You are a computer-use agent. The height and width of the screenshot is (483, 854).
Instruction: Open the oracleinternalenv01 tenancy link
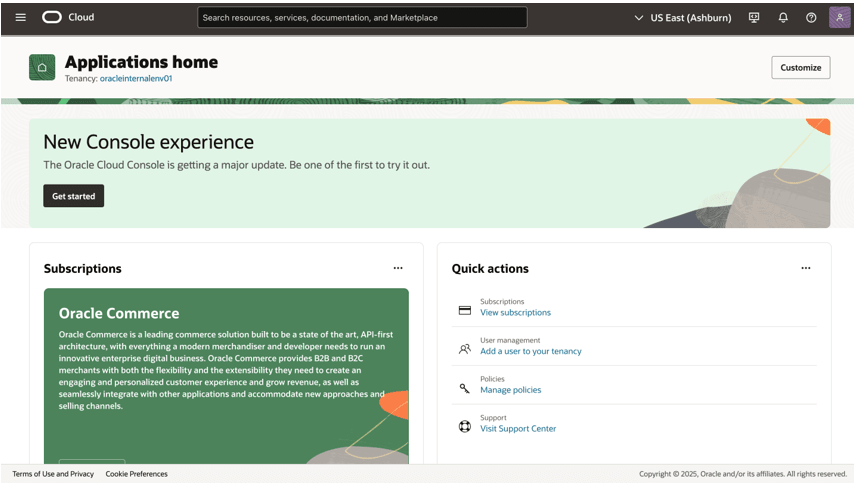tap(136, 78)
